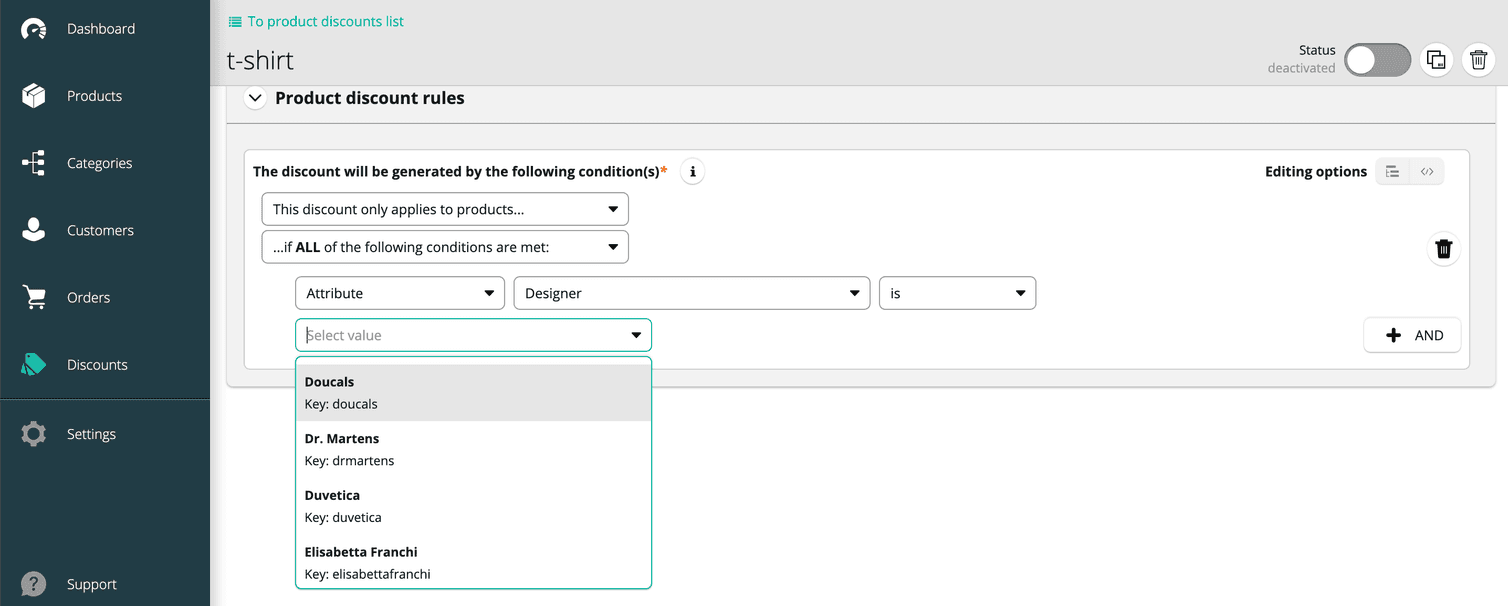Open the Attribute condition dropdown

coord(400,293)
